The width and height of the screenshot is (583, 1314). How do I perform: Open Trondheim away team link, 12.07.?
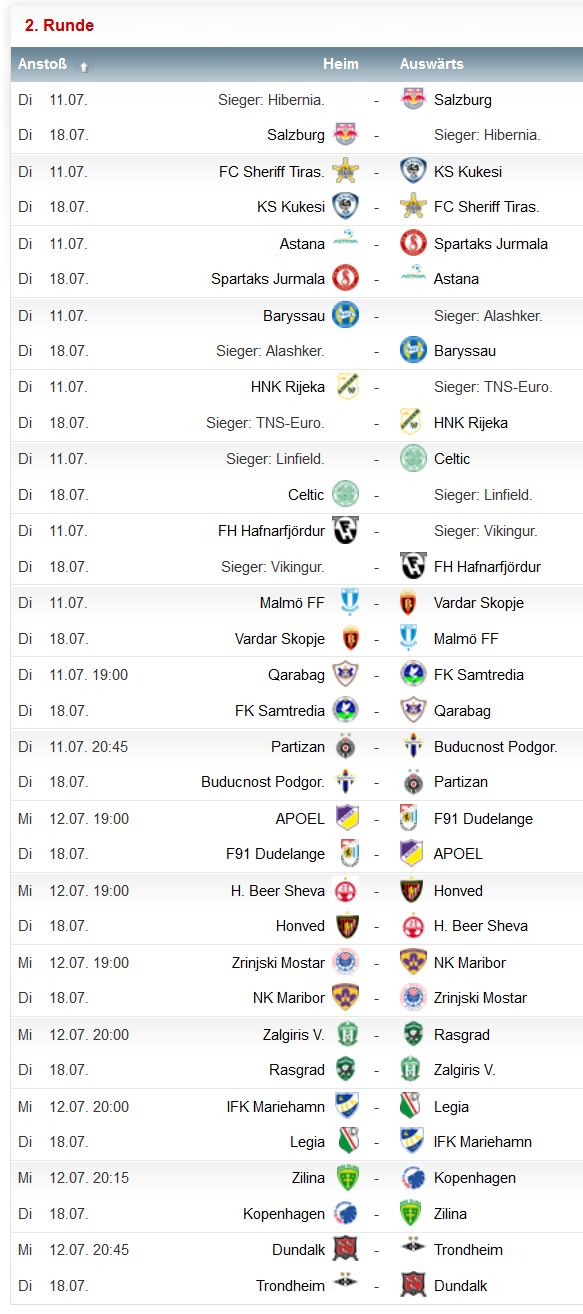468,1250
